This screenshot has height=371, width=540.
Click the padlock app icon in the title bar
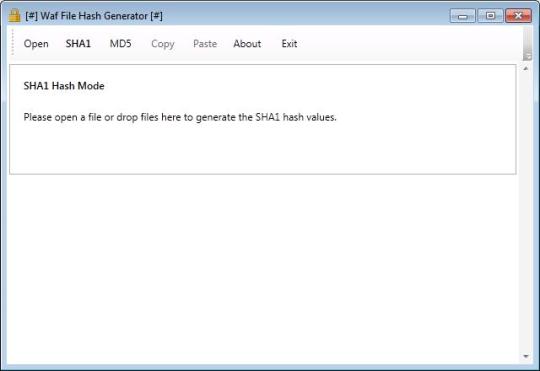click(14, 16)
